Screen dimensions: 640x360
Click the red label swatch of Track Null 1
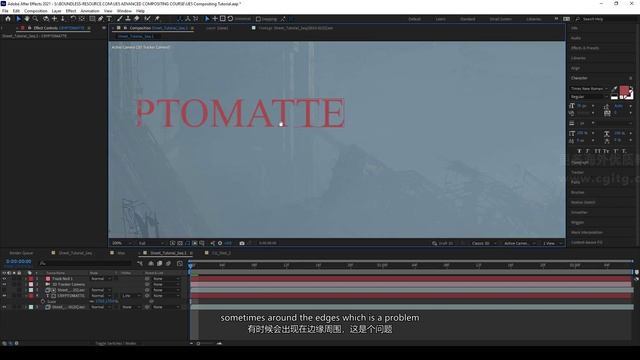coord(31,279)
